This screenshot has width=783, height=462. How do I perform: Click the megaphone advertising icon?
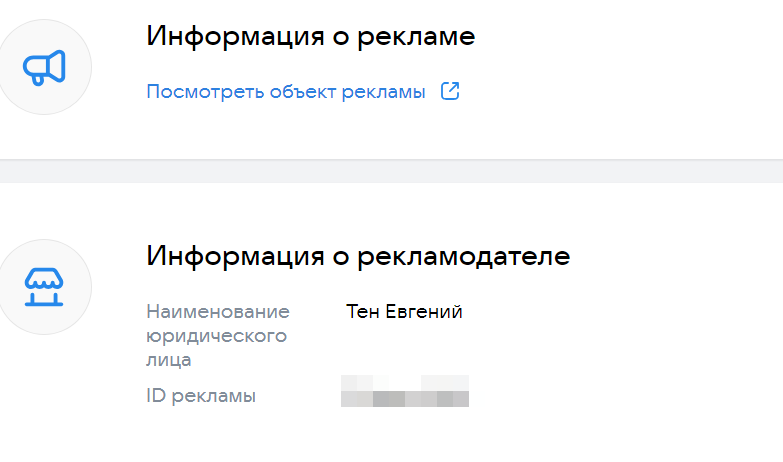point(45,67)
